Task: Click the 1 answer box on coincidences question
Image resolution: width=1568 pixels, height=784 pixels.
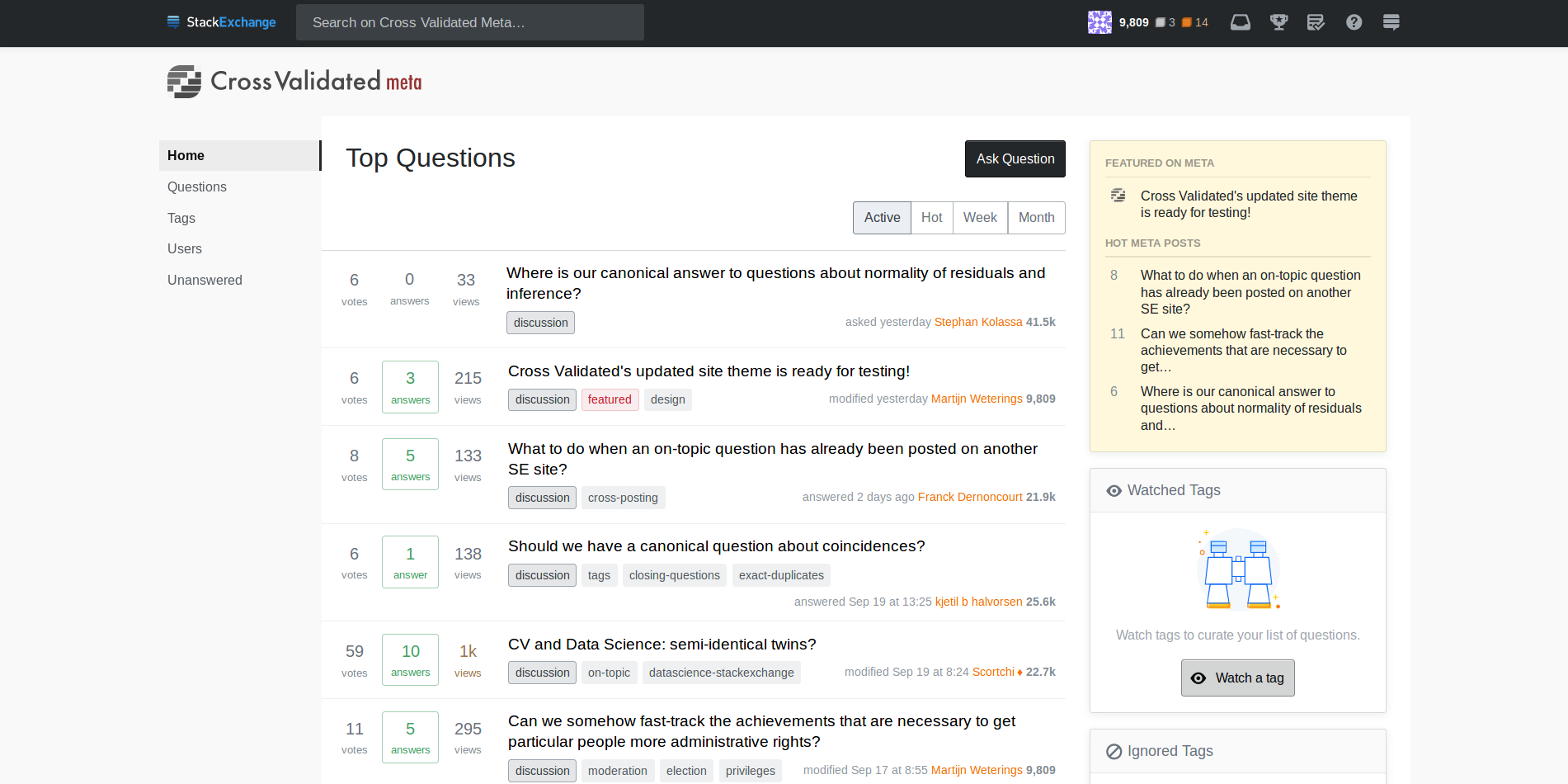Action: click(x=410, y=562)
